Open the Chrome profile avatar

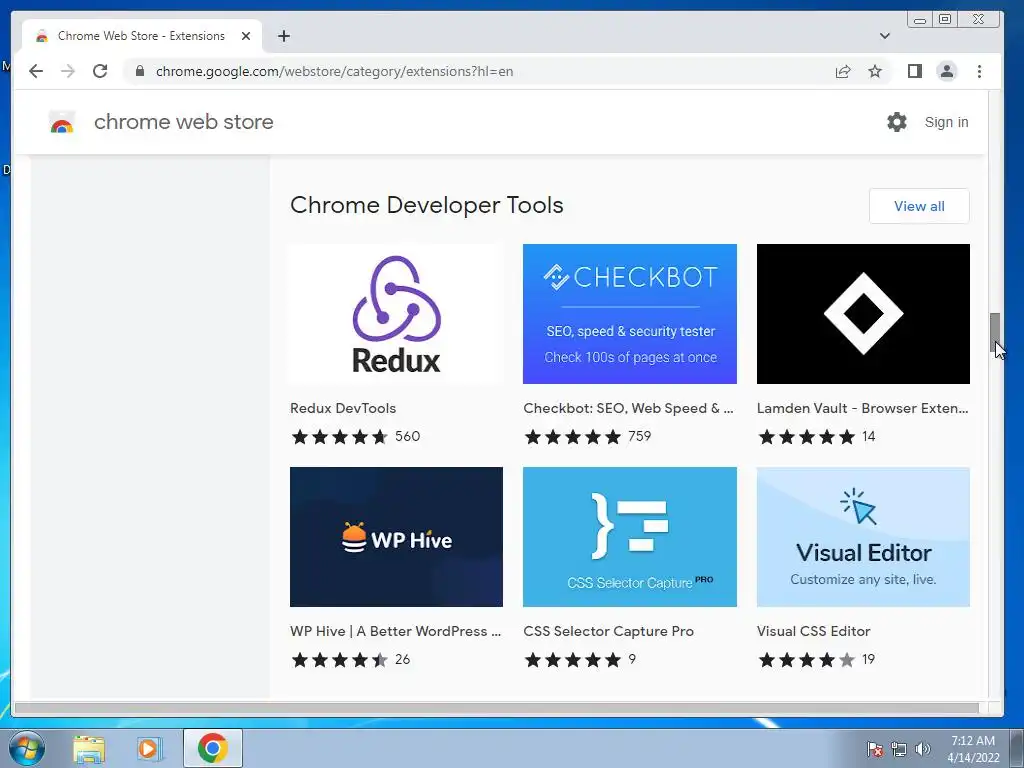coord(947,71)
